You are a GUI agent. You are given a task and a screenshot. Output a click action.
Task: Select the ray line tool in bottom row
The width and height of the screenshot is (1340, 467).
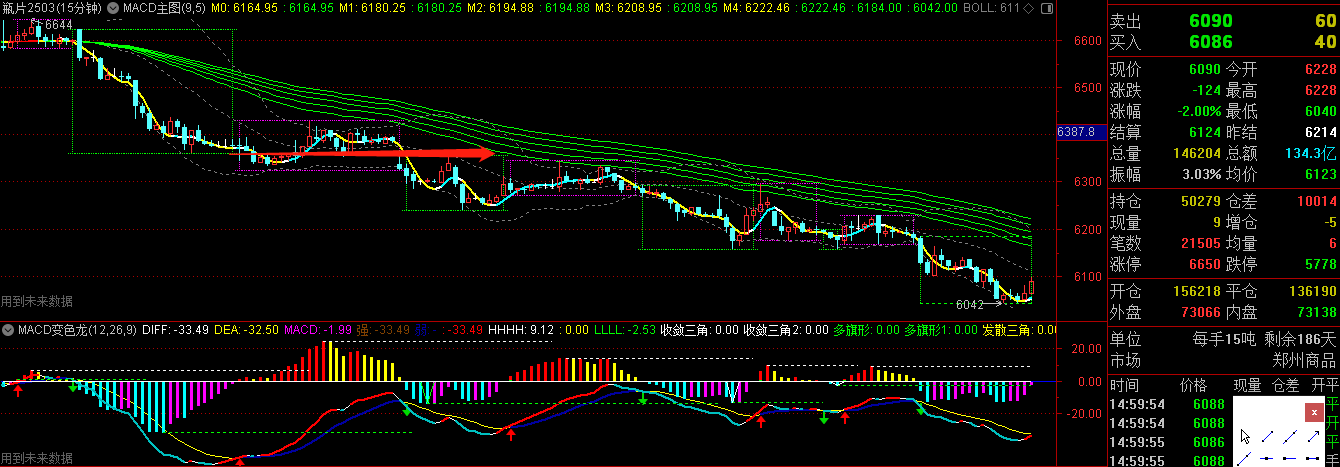point(1245,459)
